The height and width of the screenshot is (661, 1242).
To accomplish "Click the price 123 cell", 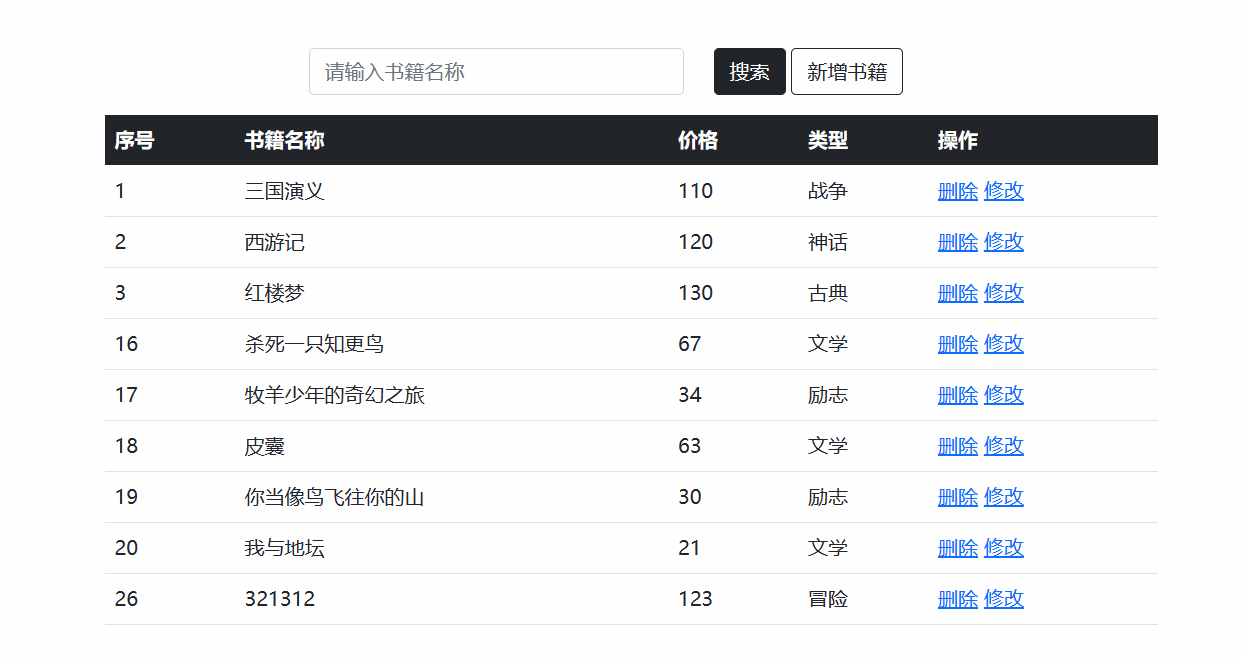I will [x=695, y=599].
